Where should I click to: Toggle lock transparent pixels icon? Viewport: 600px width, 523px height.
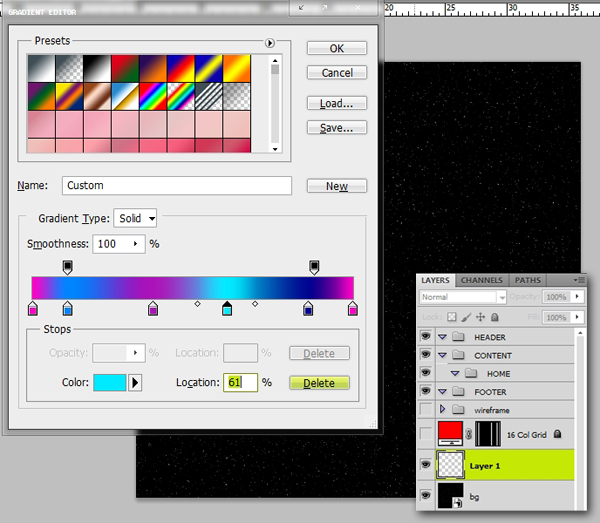tap(452, 317)
